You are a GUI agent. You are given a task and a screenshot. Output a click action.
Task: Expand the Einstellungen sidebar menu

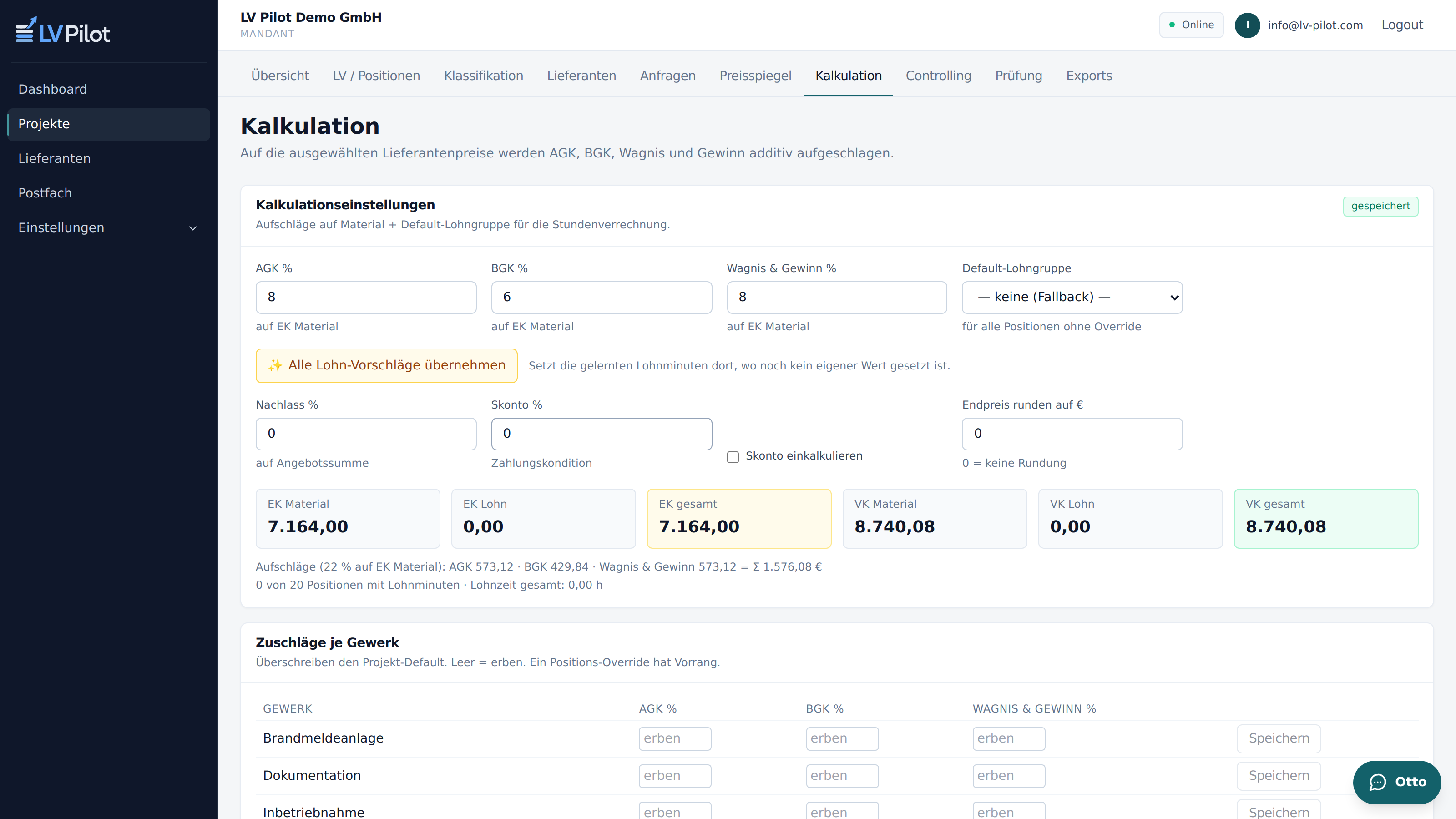[109, 228]
